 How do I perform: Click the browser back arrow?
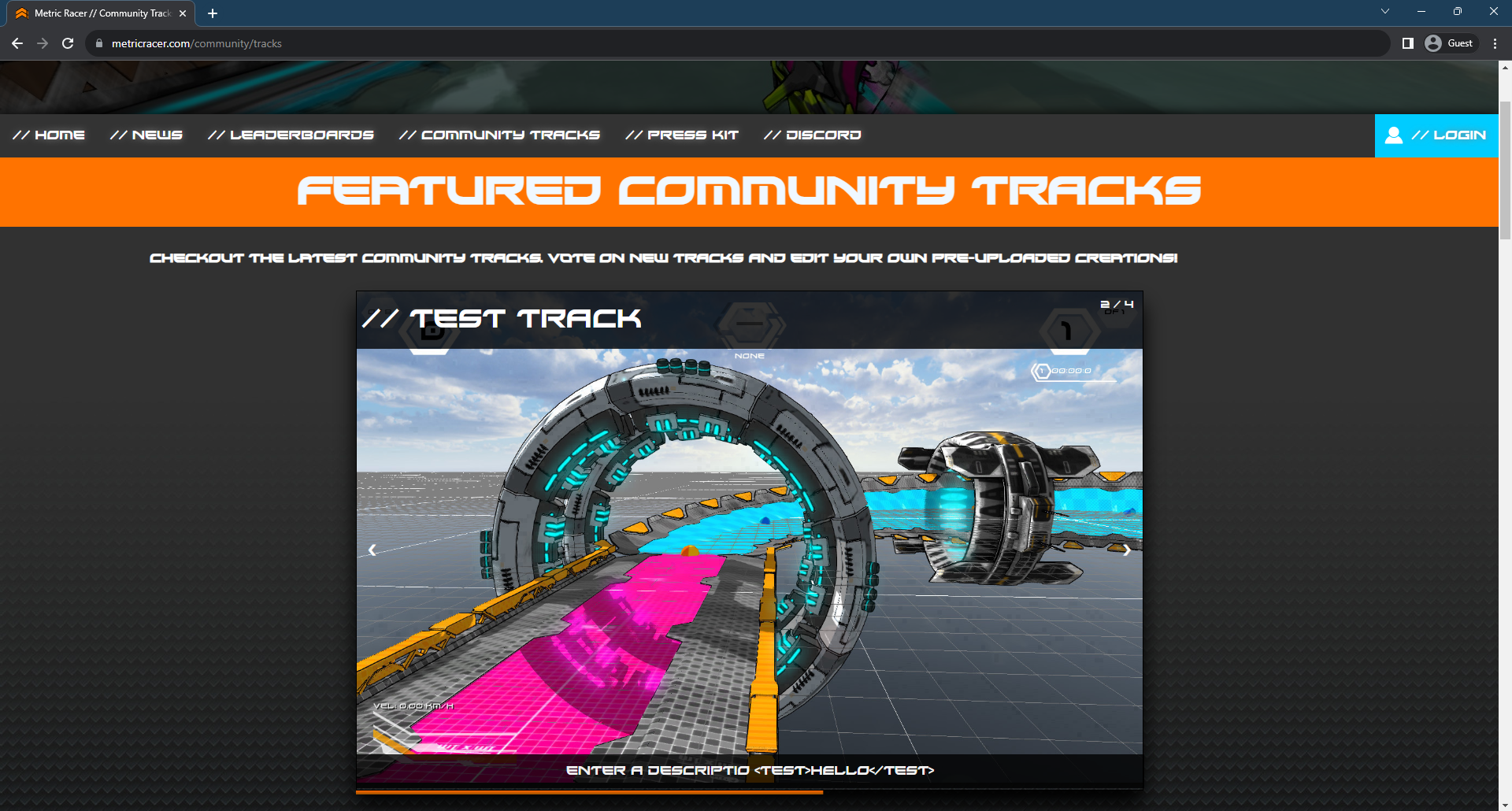(x=17, y=43)
